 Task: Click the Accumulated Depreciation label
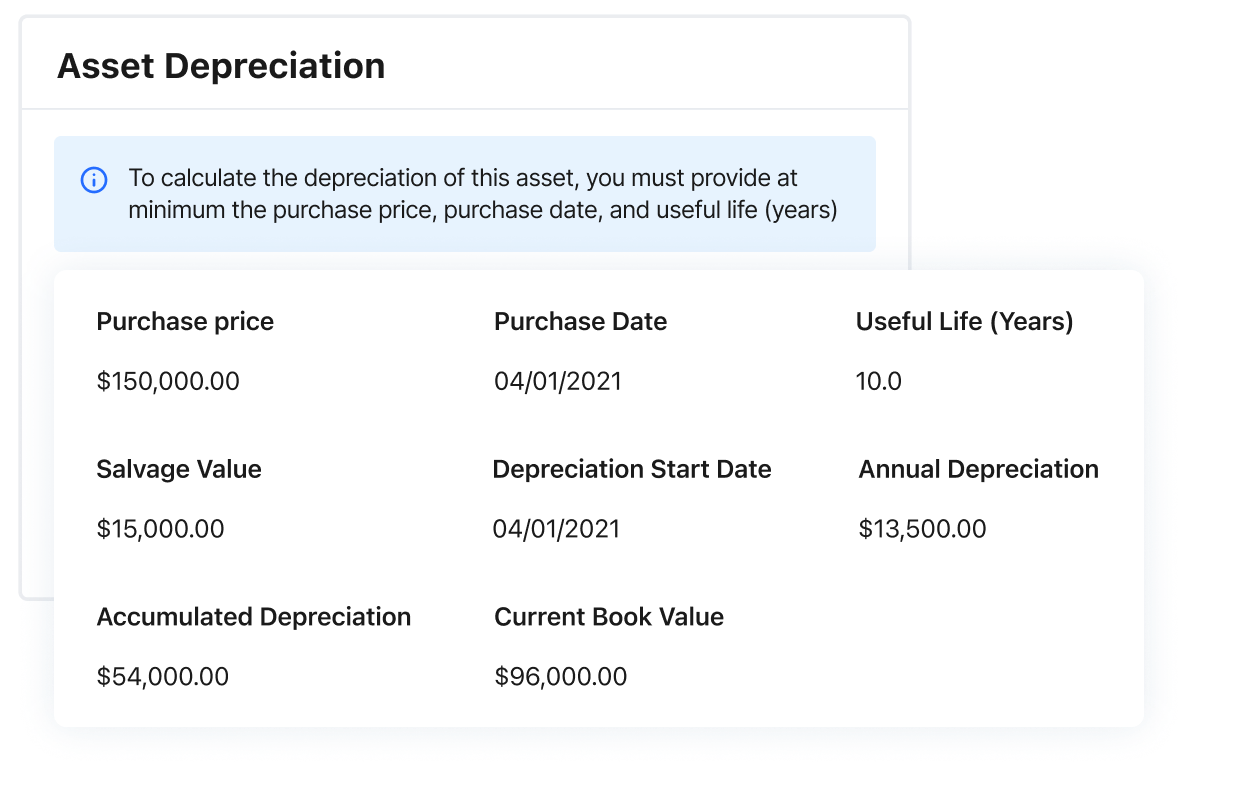254,617
